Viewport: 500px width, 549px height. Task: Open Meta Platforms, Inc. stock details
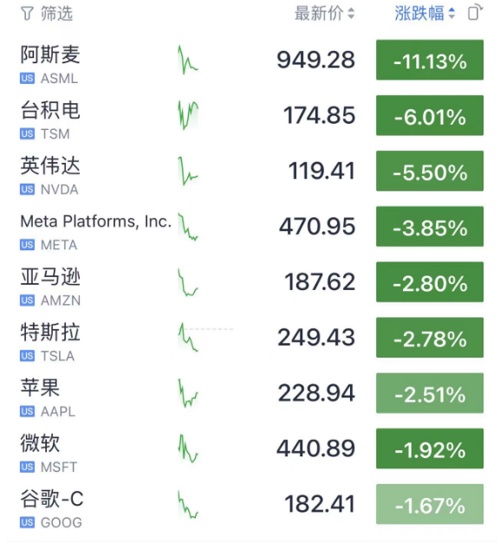[96, 221]
